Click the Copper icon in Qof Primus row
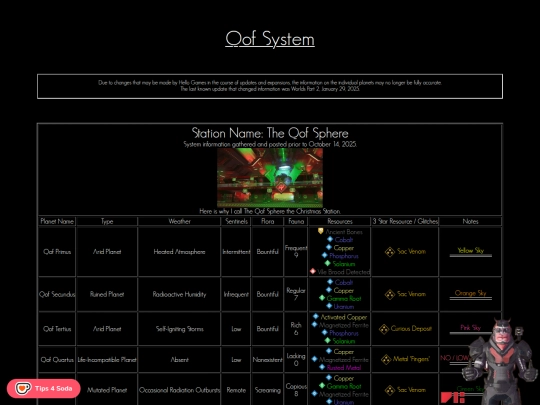The height and width of the screenshot is (405, 540). click(x=329, y=247)
